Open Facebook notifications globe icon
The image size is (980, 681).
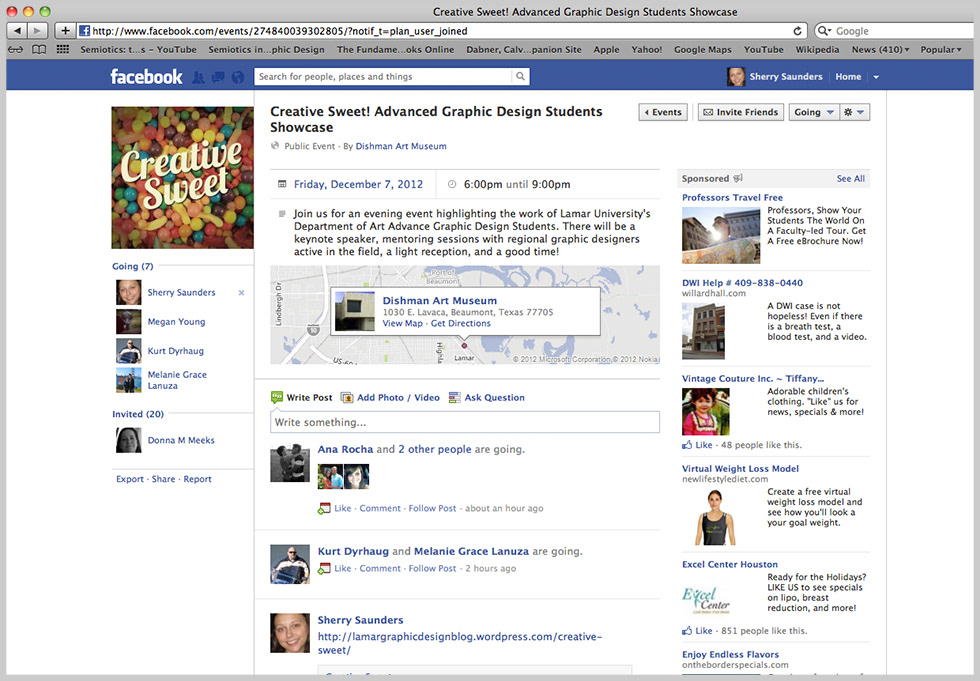point(238,77)
